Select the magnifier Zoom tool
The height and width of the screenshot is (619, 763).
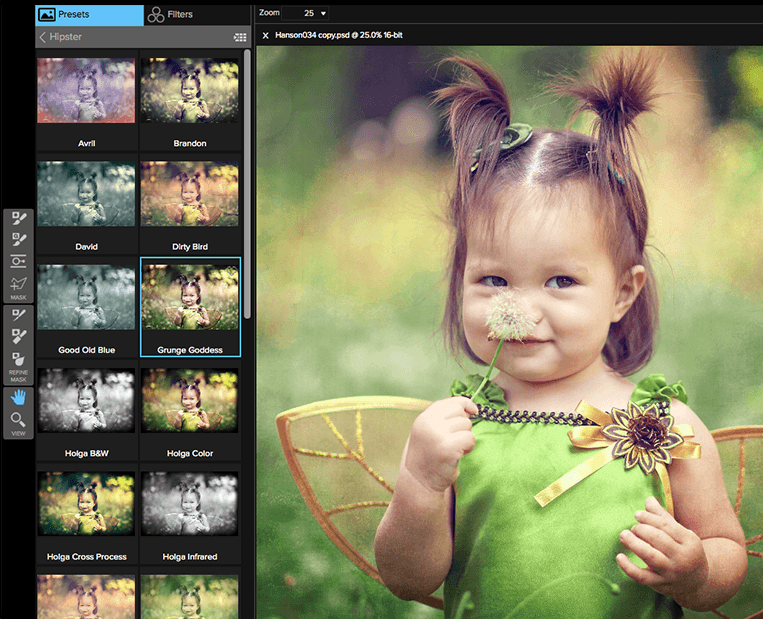18,419
